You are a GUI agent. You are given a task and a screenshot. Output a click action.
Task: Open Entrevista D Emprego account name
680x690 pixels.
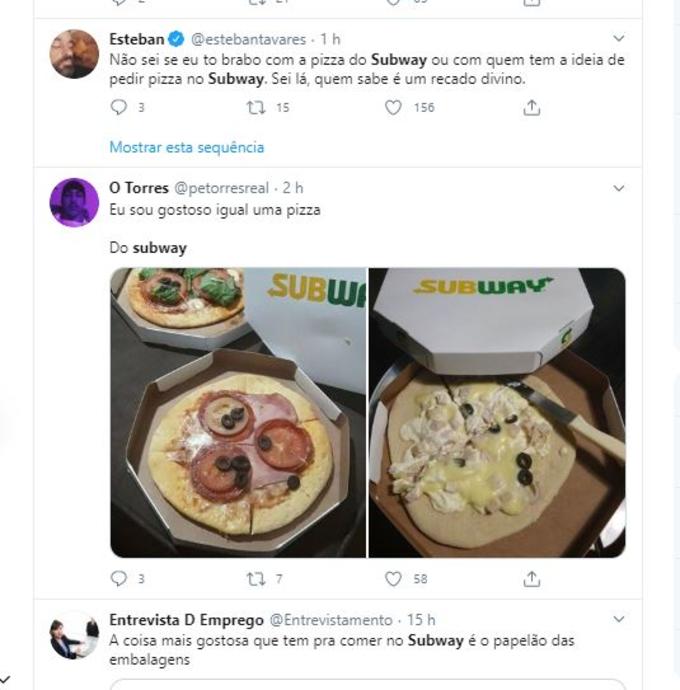click(x=186, y=620)
